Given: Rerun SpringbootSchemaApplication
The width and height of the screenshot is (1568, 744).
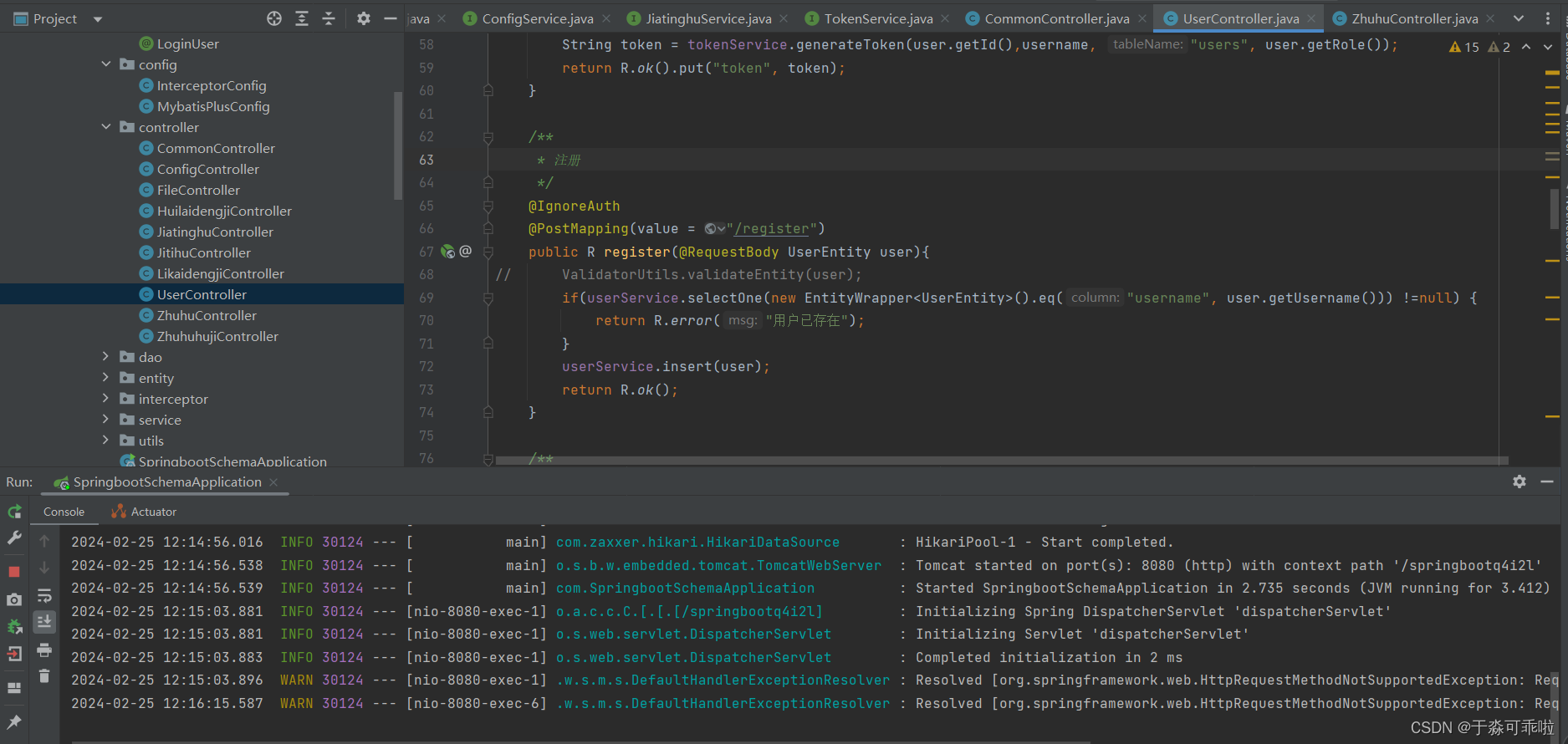Looking at the screenshot, I should coord(14,512).
